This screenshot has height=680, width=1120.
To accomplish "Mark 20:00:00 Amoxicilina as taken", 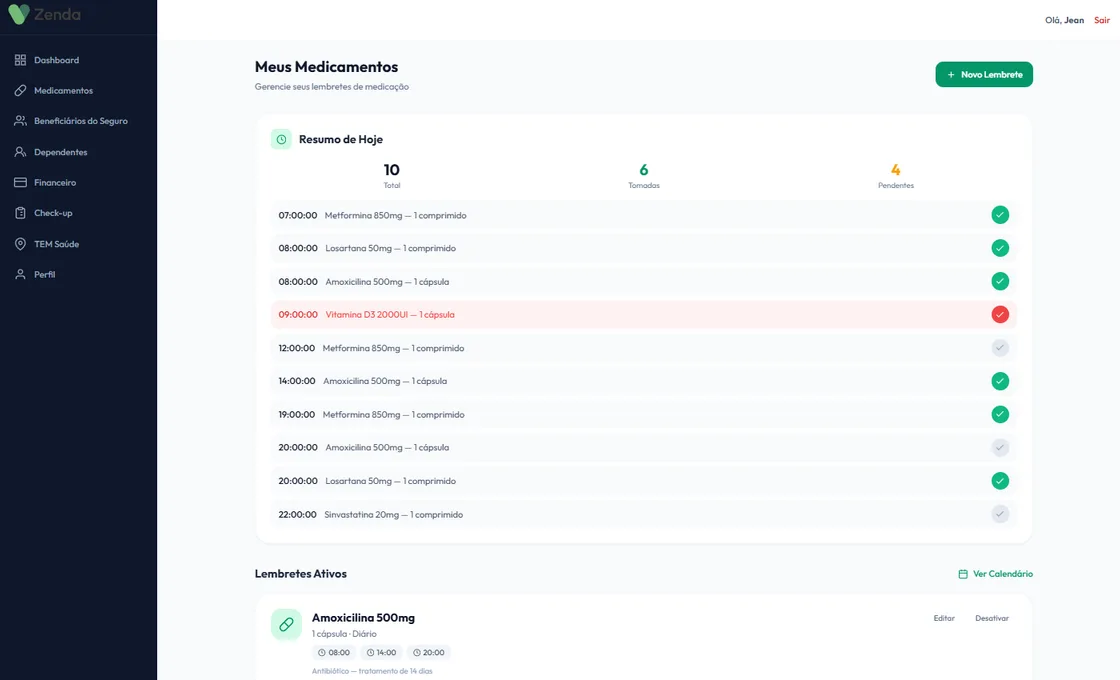I will 1000,447.
